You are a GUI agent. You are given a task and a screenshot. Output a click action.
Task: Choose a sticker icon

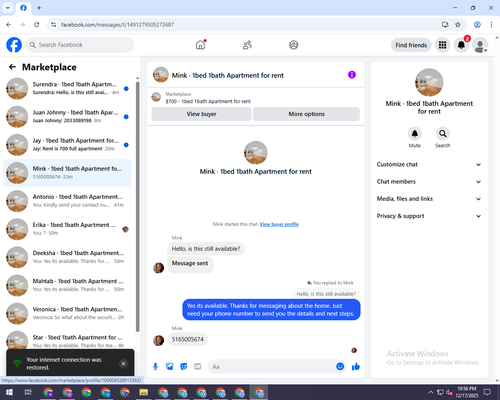click(184, 367)
